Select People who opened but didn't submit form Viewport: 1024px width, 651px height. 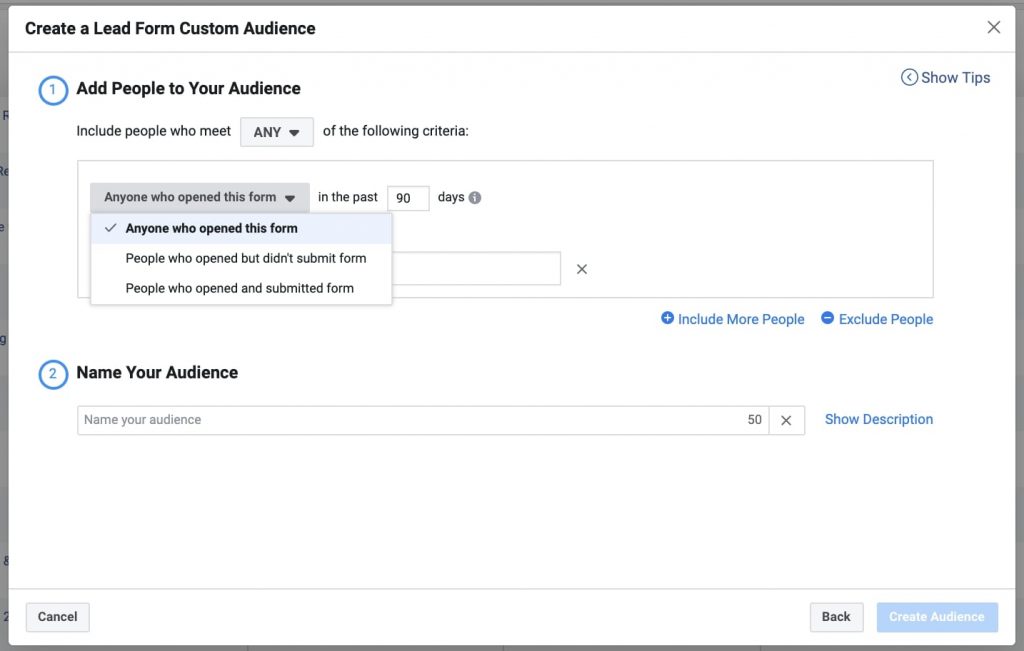pyautogui.click(x=245, y=258)
